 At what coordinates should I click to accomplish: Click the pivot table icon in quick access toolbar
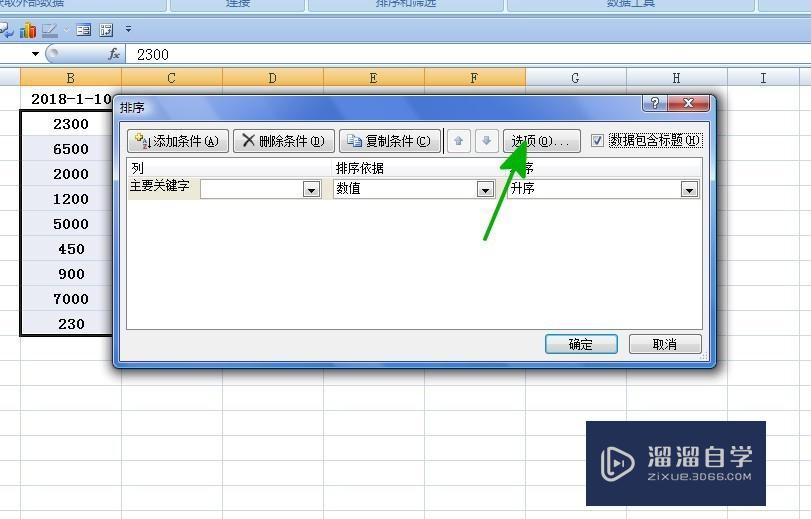(x=107, y=30)
